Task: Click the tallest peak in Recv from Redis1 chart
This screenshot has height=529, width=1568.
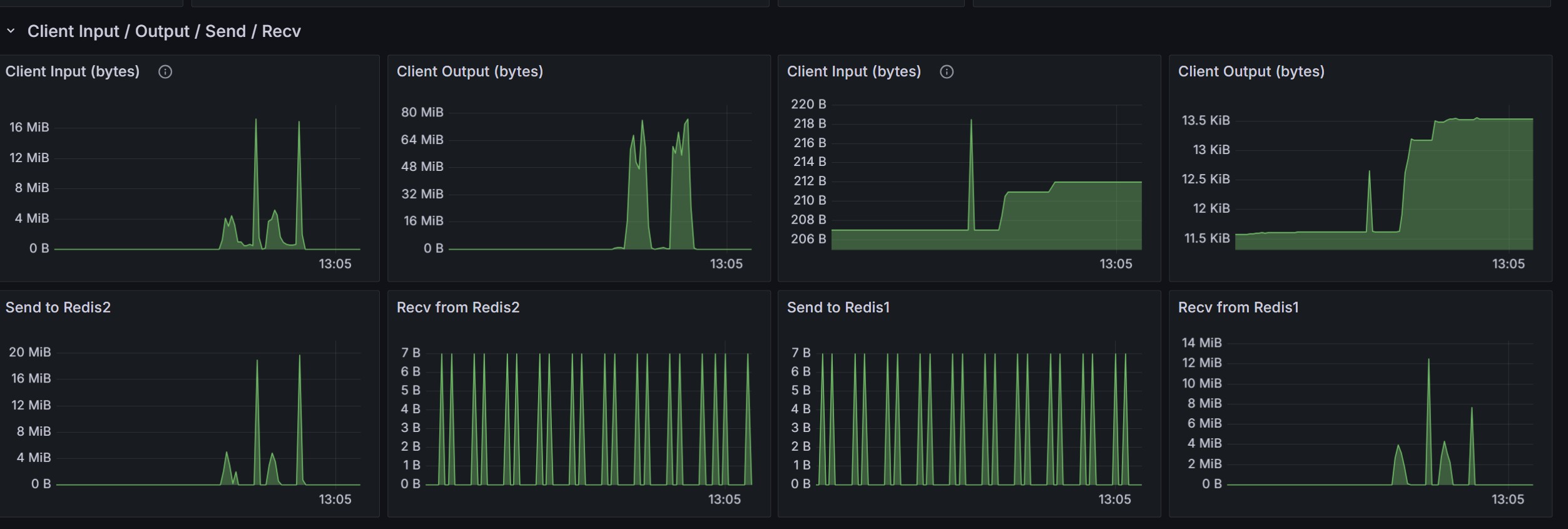Action: tap(1428, 361)
